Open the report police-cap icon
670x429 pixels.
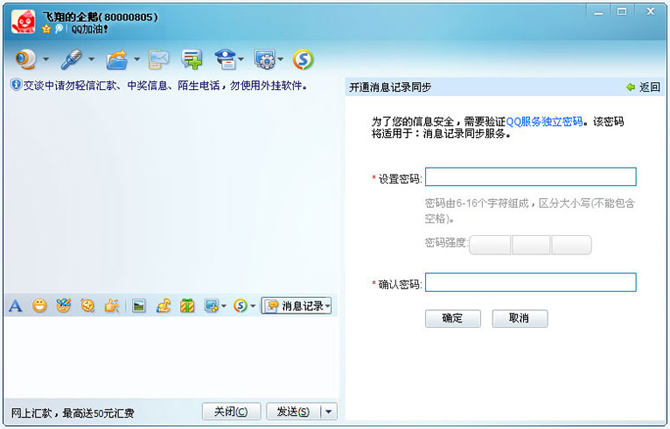click(x=226, y=59)
